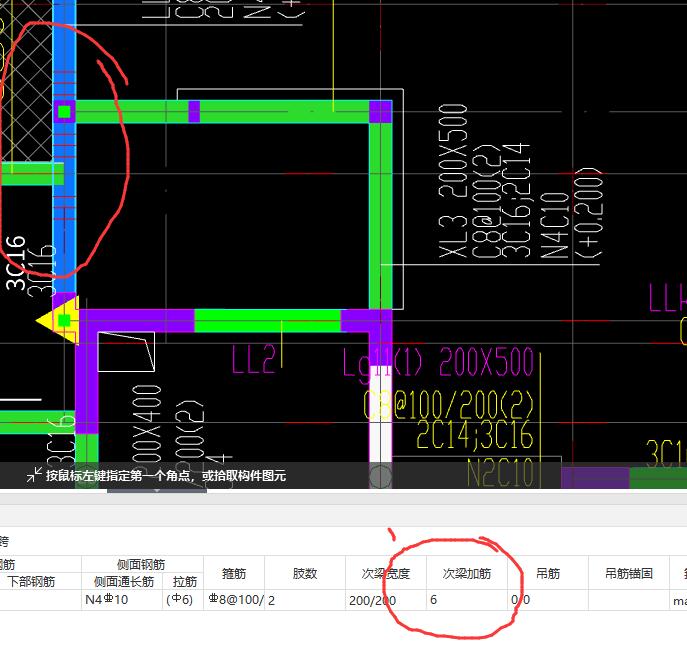
Task: Click the '侧面钢筋' group header
Action: [x=141, y=564]
